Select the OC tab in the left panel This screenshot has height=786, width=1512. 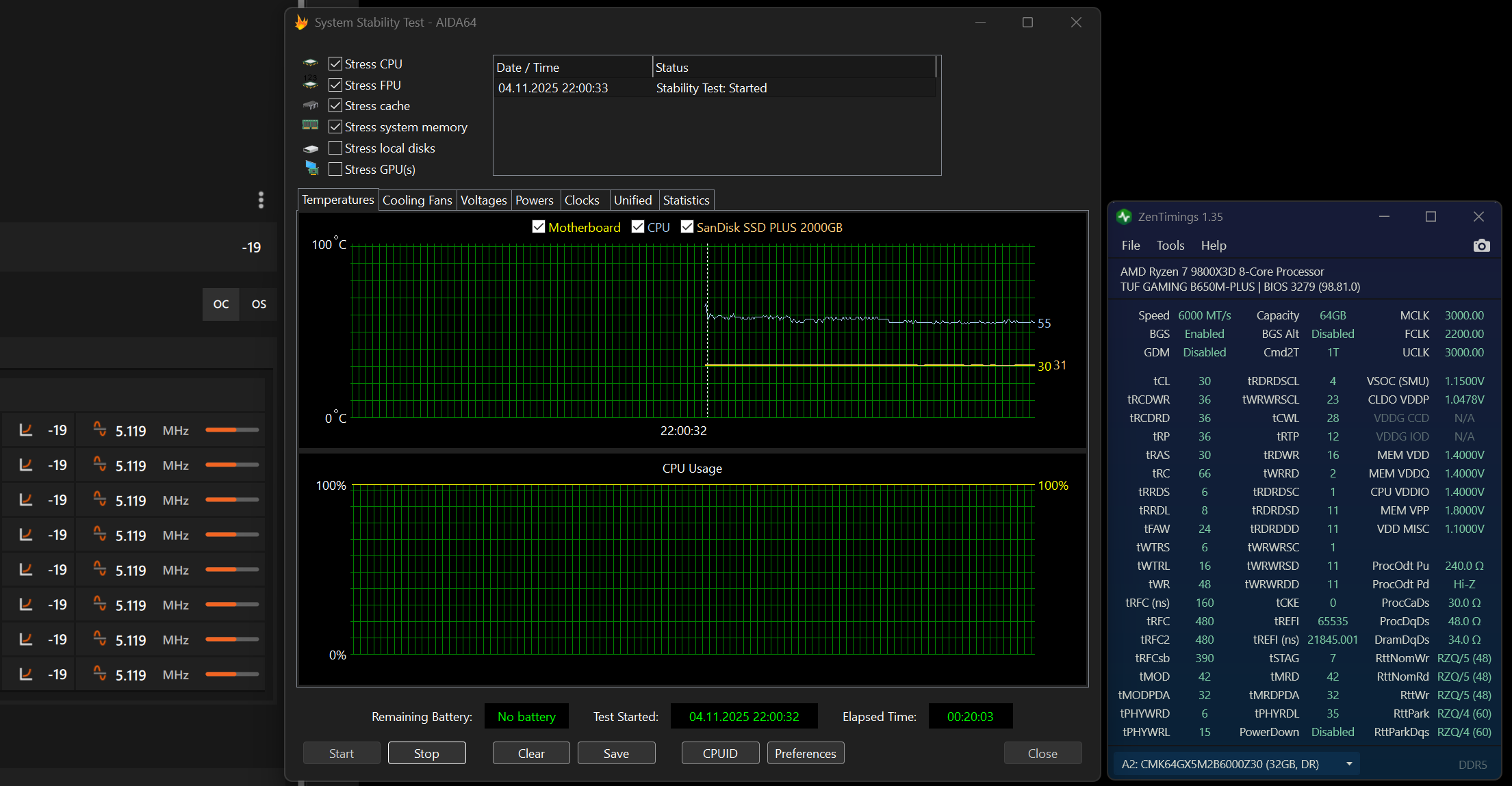pyautogui.click(x=221, y=304)
